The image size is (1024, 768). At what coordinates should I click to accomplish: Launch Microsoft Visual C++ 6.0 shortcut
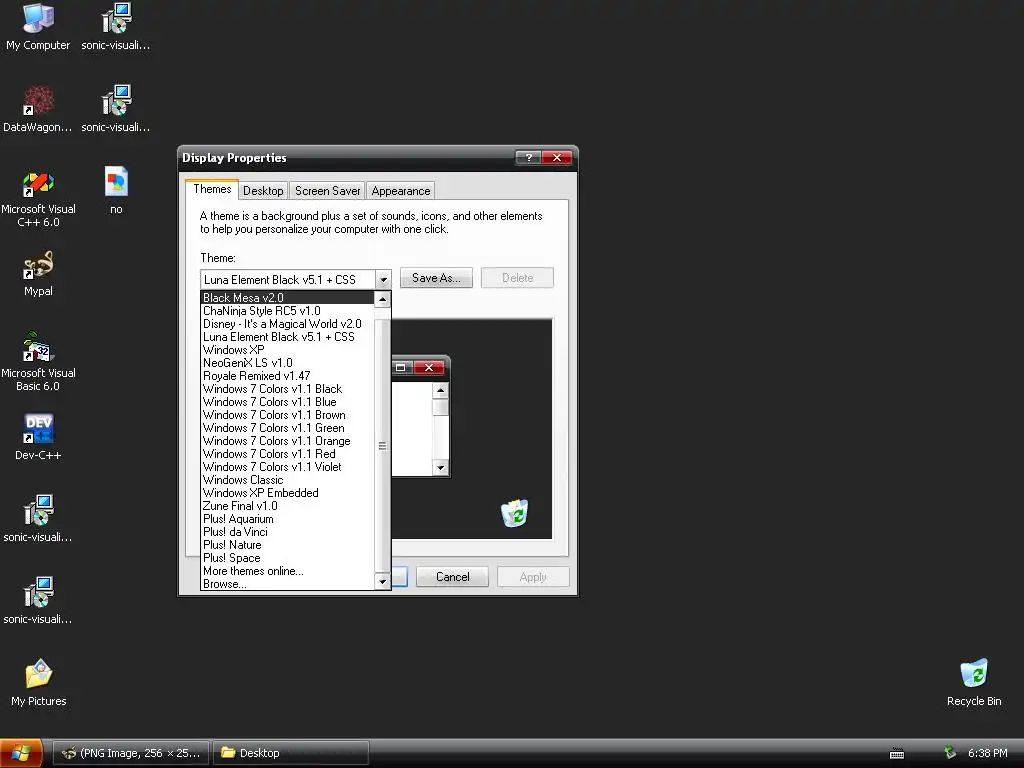click(38, 198)
